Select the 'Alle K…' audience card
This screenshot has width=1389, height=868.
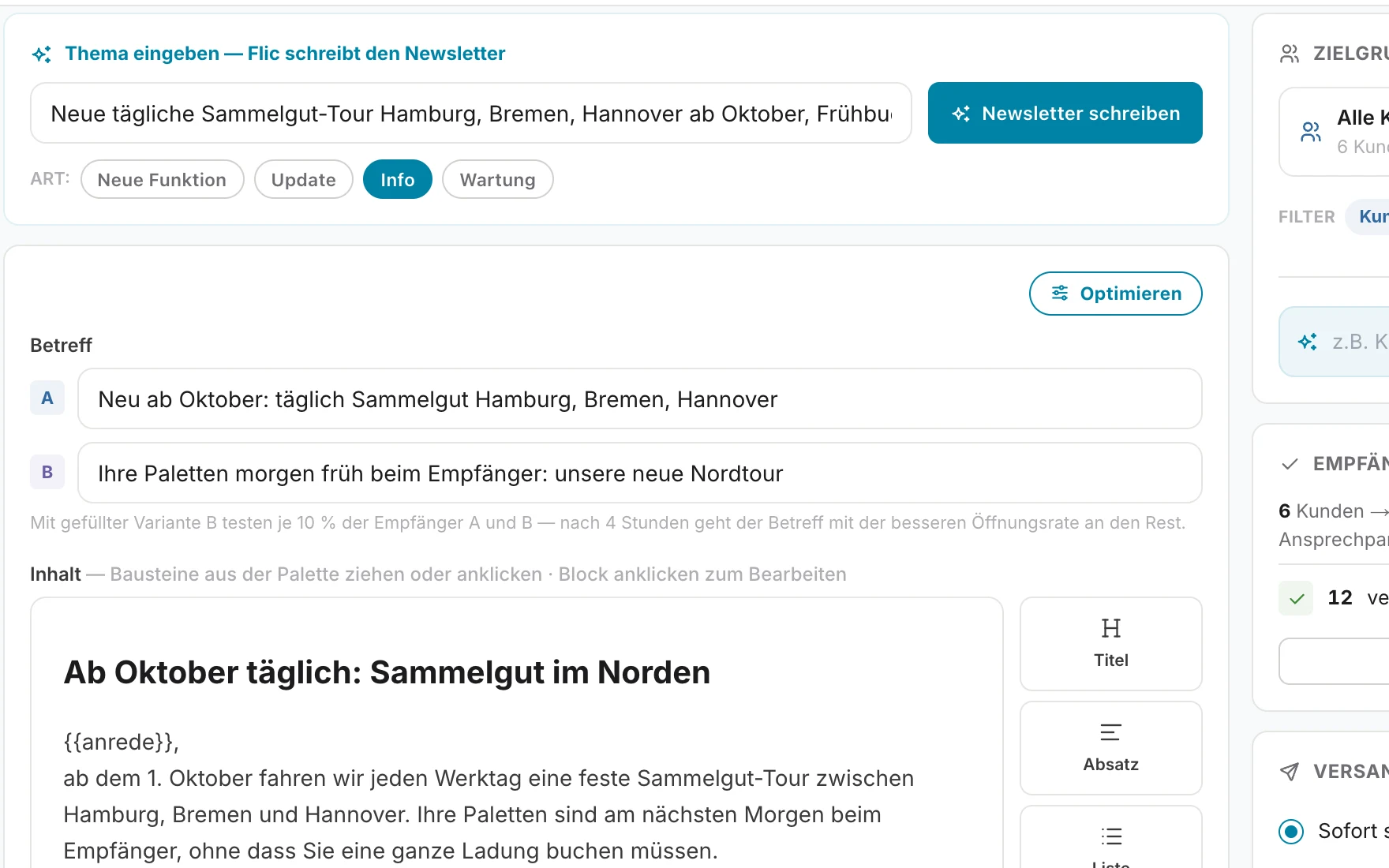coord(1334,132)
